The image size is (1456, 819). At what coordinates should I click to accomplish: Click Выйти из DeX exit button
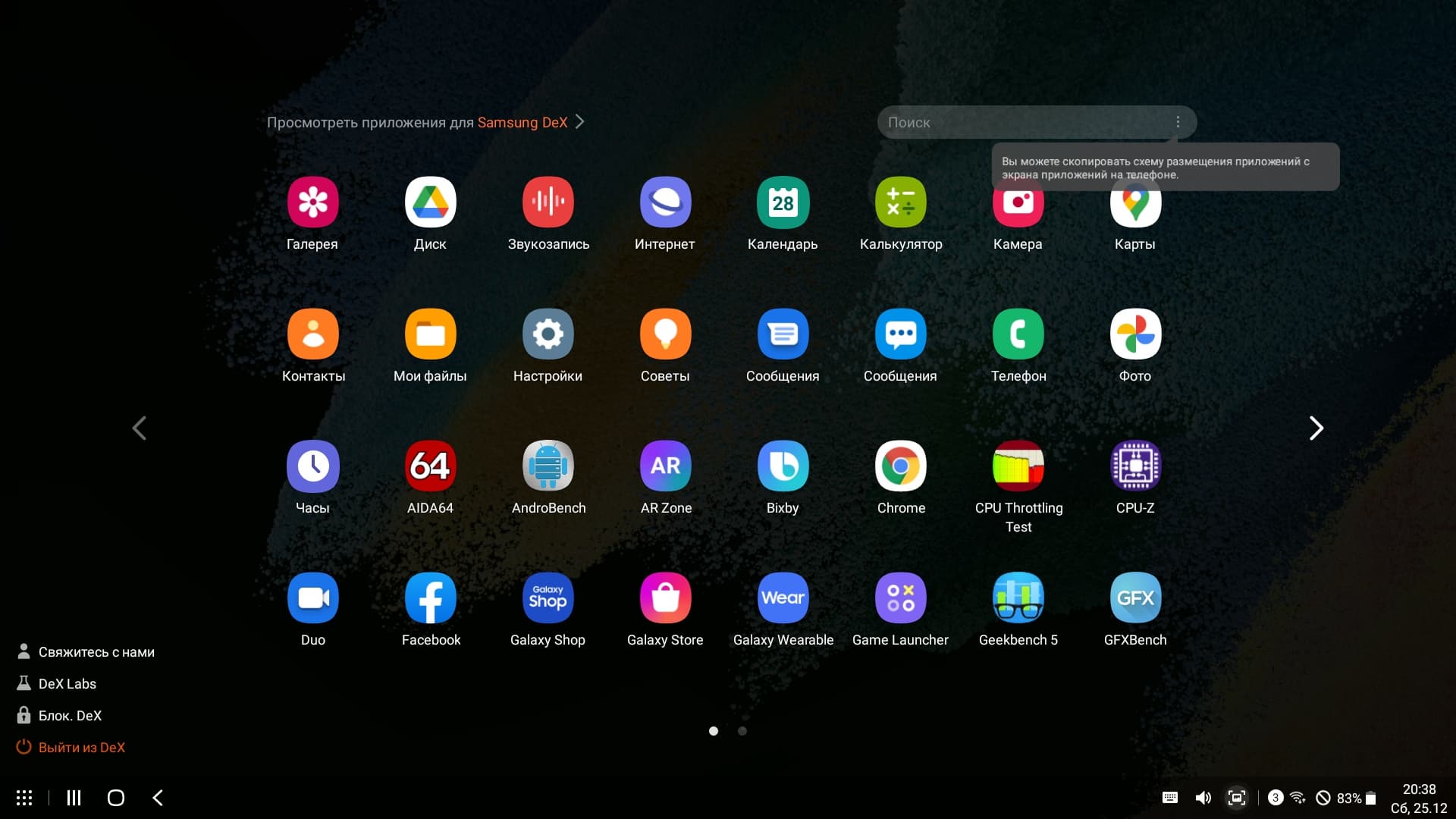click(x=81, y=748)
